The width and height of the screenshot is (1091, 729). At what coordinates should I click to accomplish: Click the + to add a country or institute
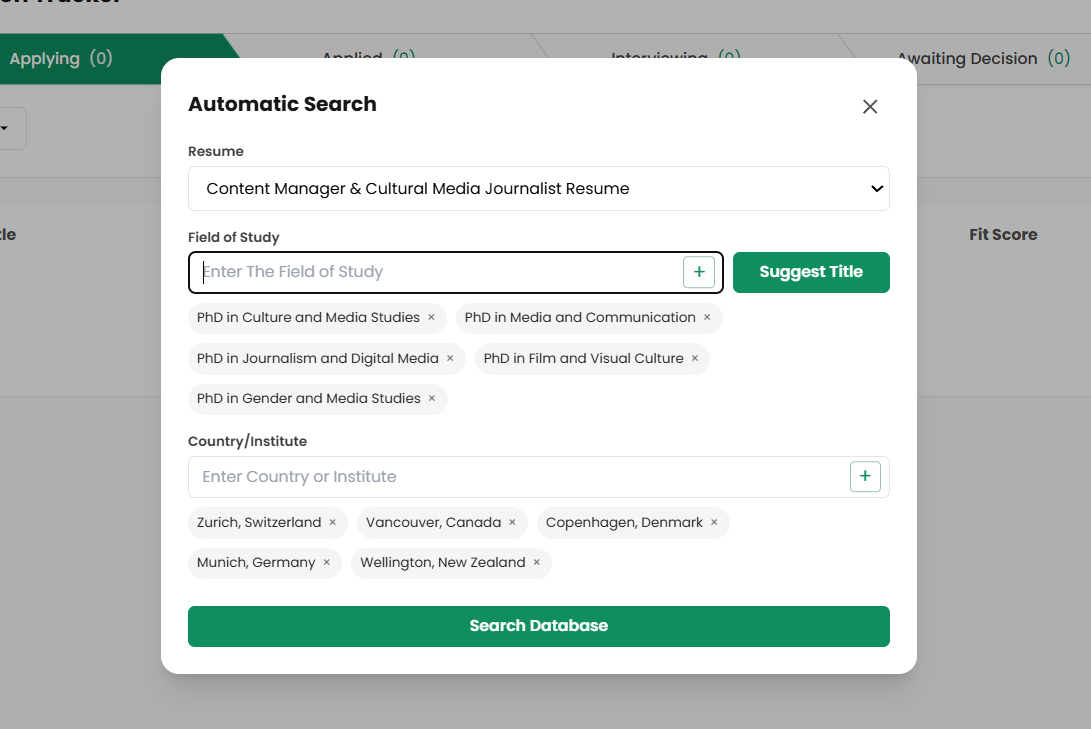pyautogui.click(x=865, y=476)
